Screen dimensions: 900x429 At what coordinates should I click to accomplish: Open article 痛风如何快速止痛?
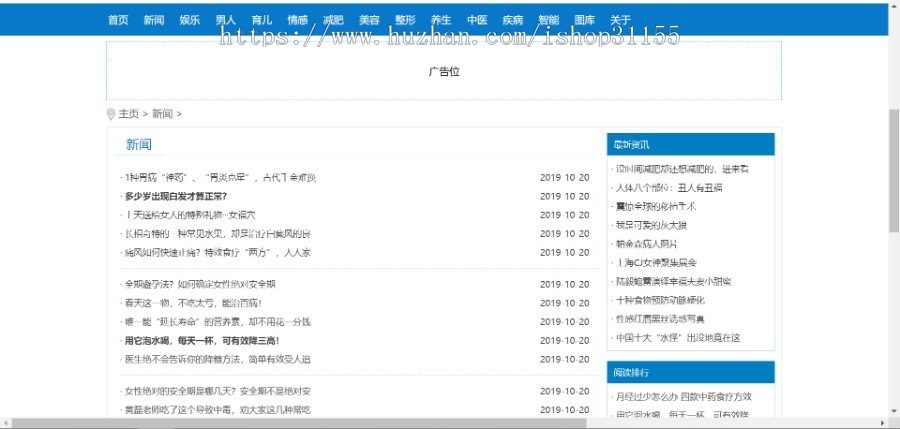[x=218, y=252]
